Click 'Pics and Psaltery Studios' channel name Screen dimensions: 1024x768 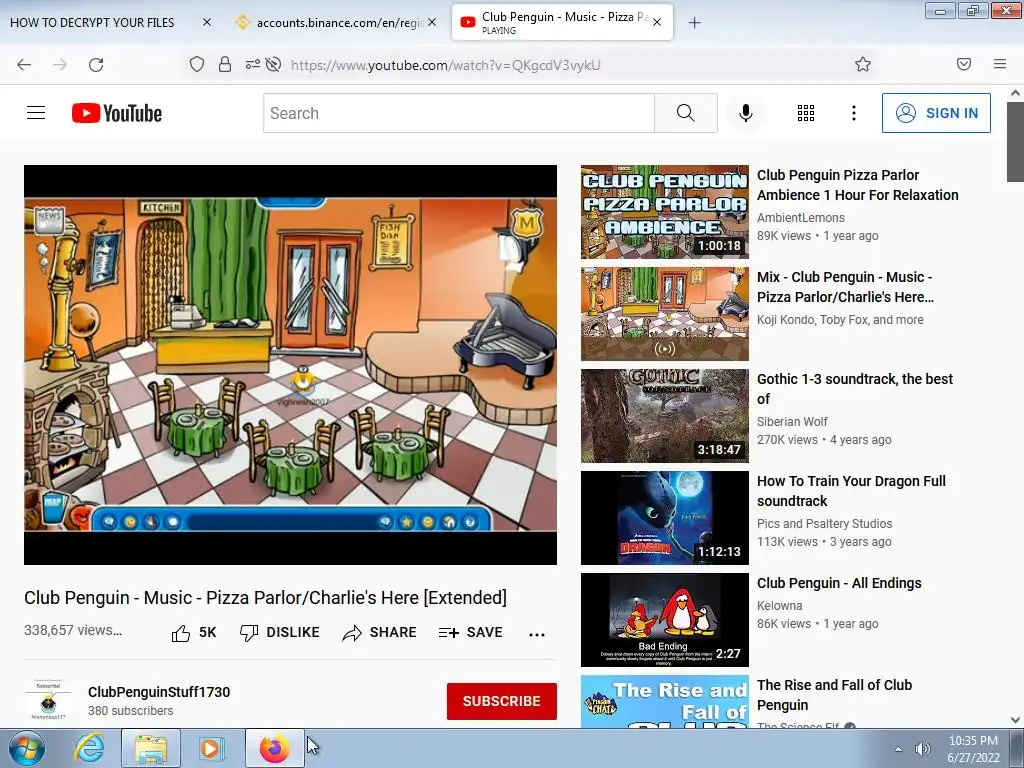point(824,524)
